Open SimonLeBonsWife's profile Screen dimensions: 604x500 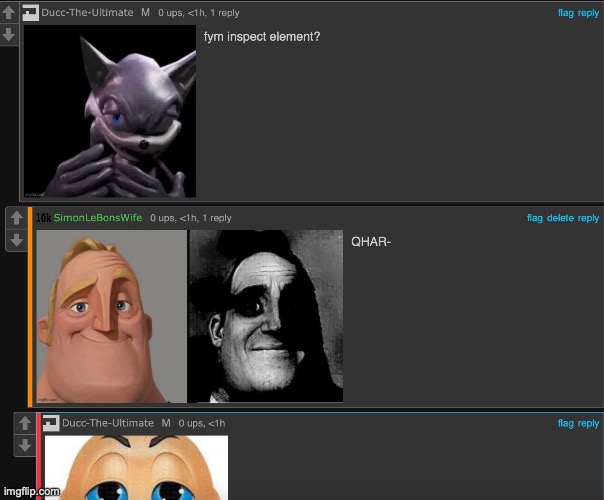click(98, 218)
